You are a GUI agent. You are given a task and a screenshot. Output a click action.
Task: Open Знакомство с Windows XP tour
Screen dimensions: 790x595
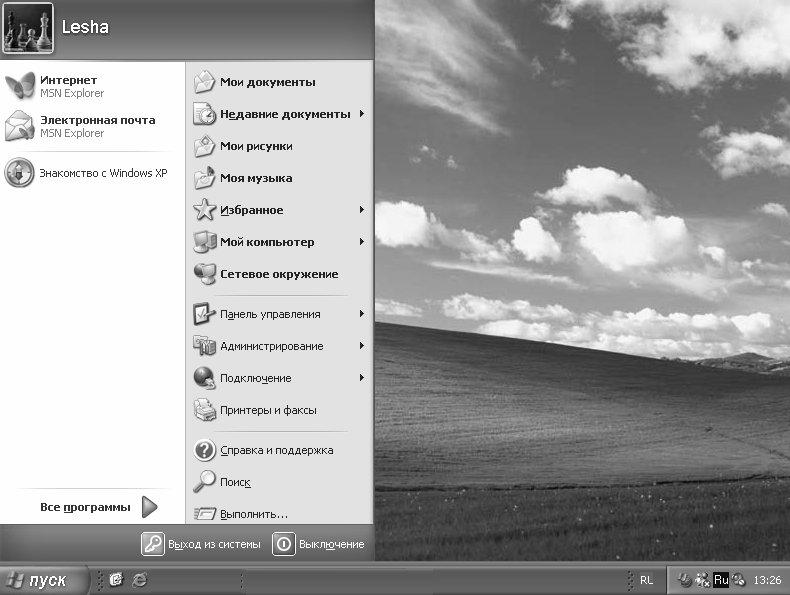pos(20,173)
